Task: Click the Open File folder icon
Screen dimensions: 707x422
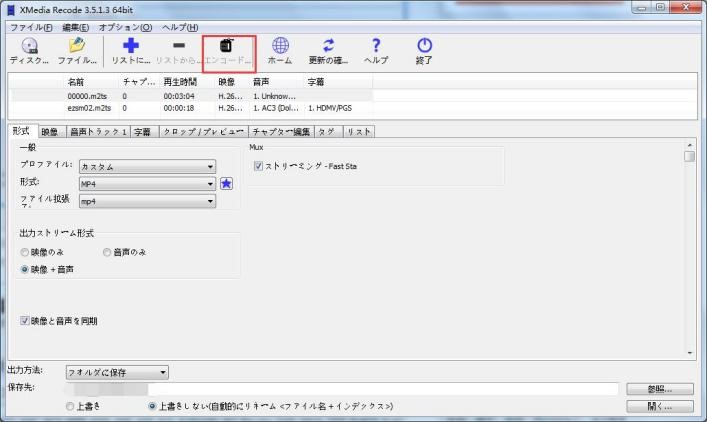Action: (76, 46)
